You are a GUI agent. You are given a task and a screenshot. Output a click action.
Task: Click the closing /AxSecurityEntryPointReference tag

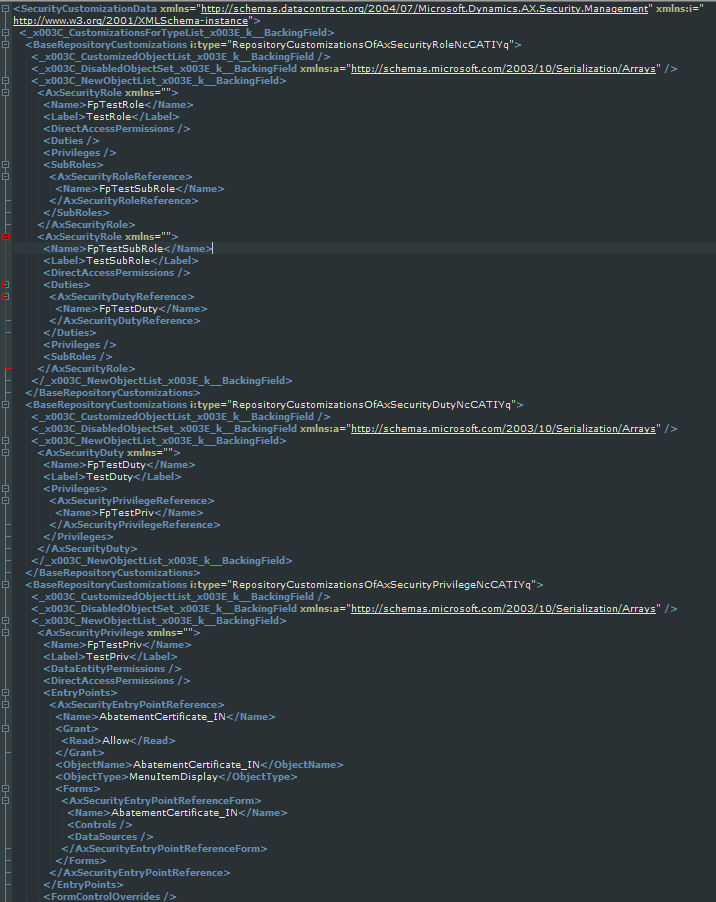tap(140, 873)
